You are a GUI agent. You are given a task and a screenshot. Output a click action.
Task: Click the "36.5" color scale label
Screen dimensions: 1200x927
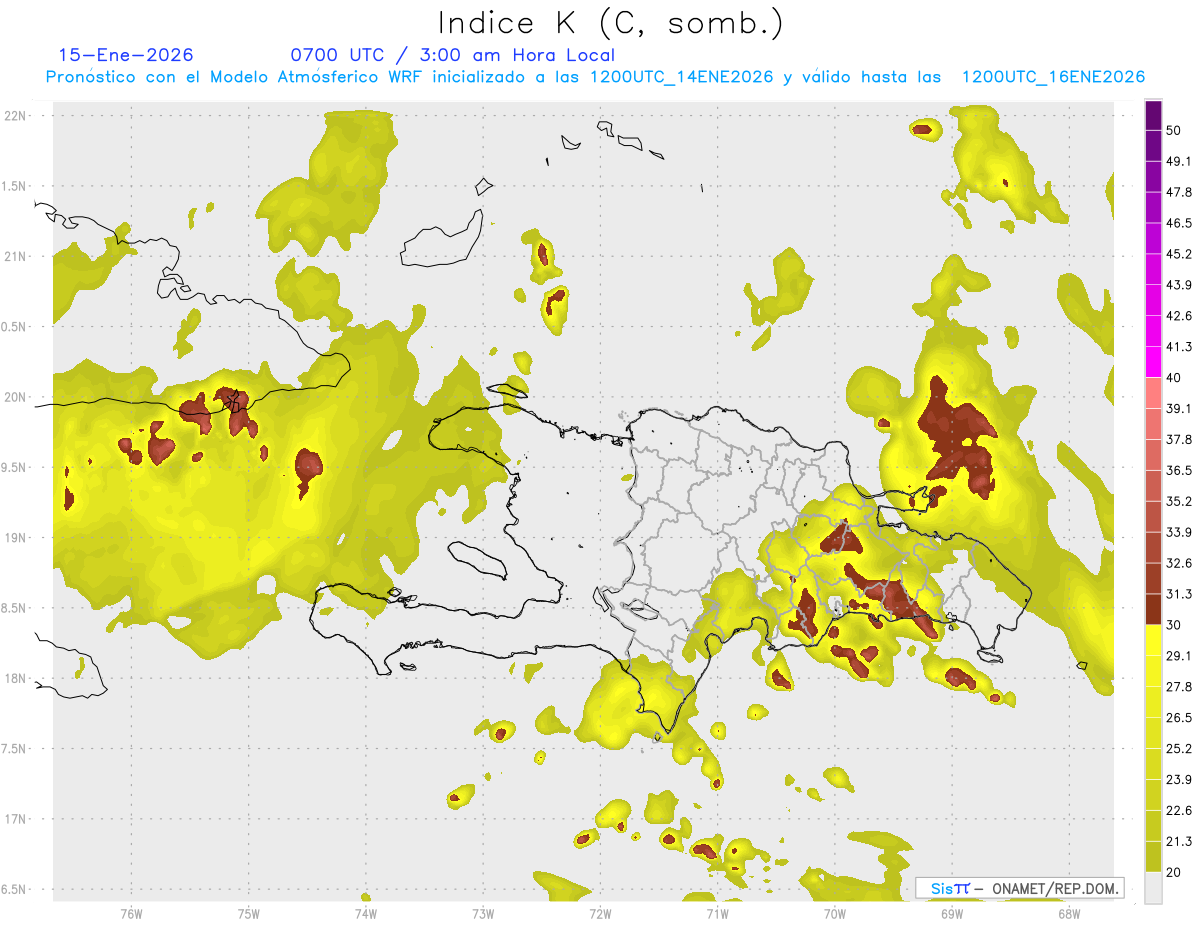(x=1179, y=470)
